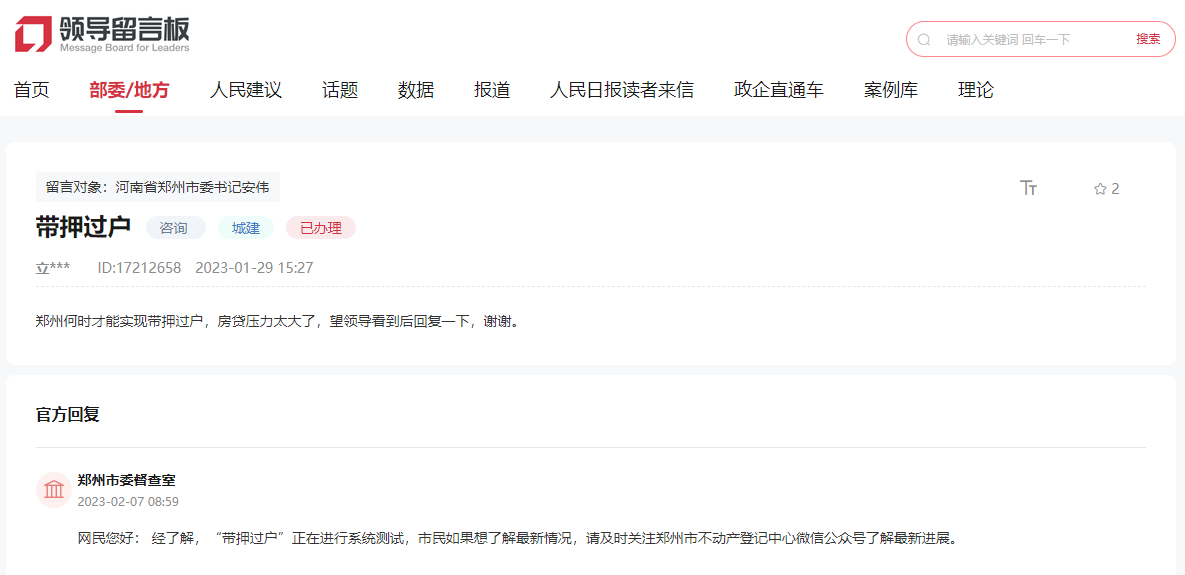Click the 领导留言板 logo icon
The image size is (1185, 575).
[x=33, y=34]
